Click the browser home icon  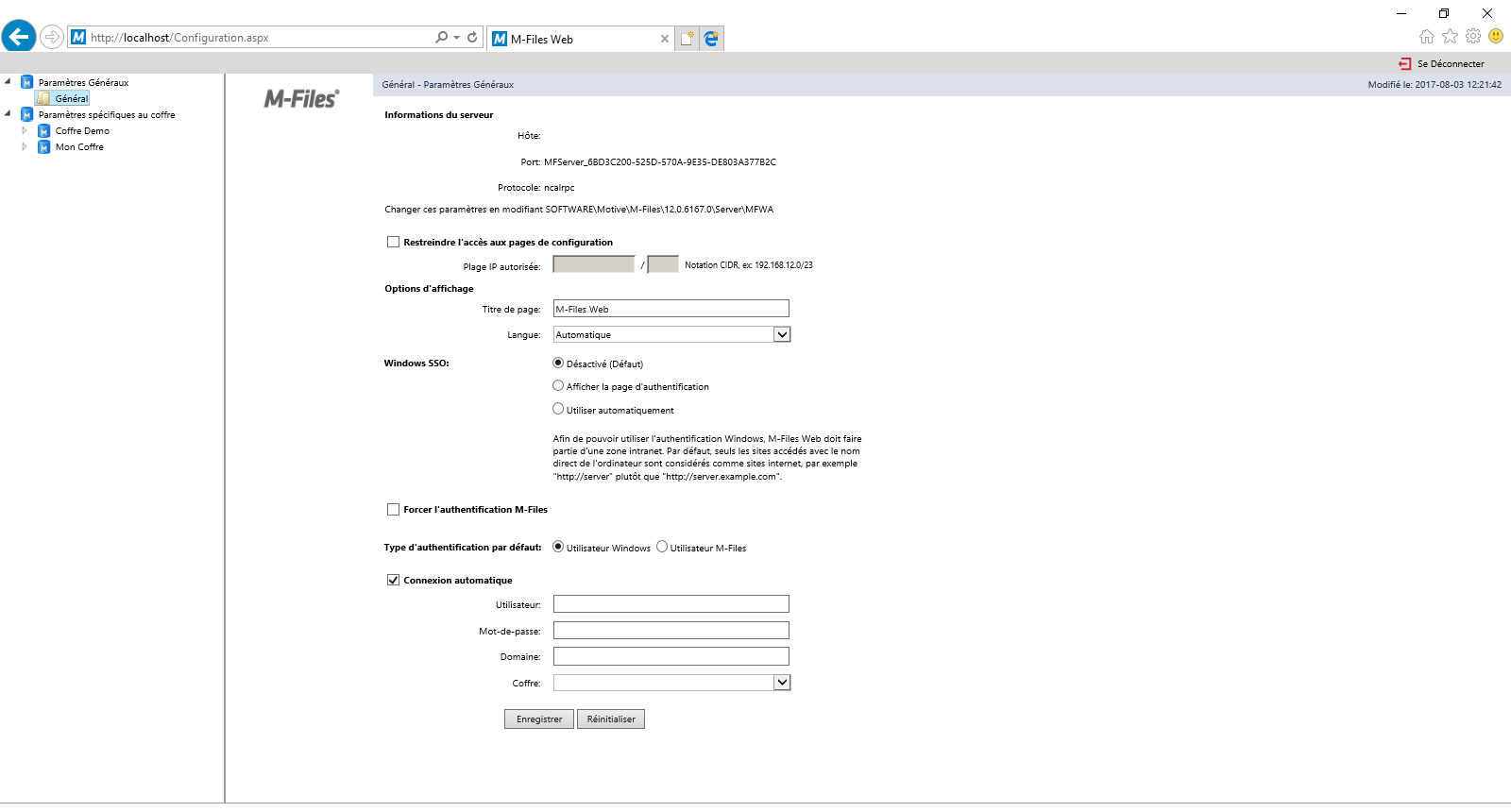coord(1426,37)
